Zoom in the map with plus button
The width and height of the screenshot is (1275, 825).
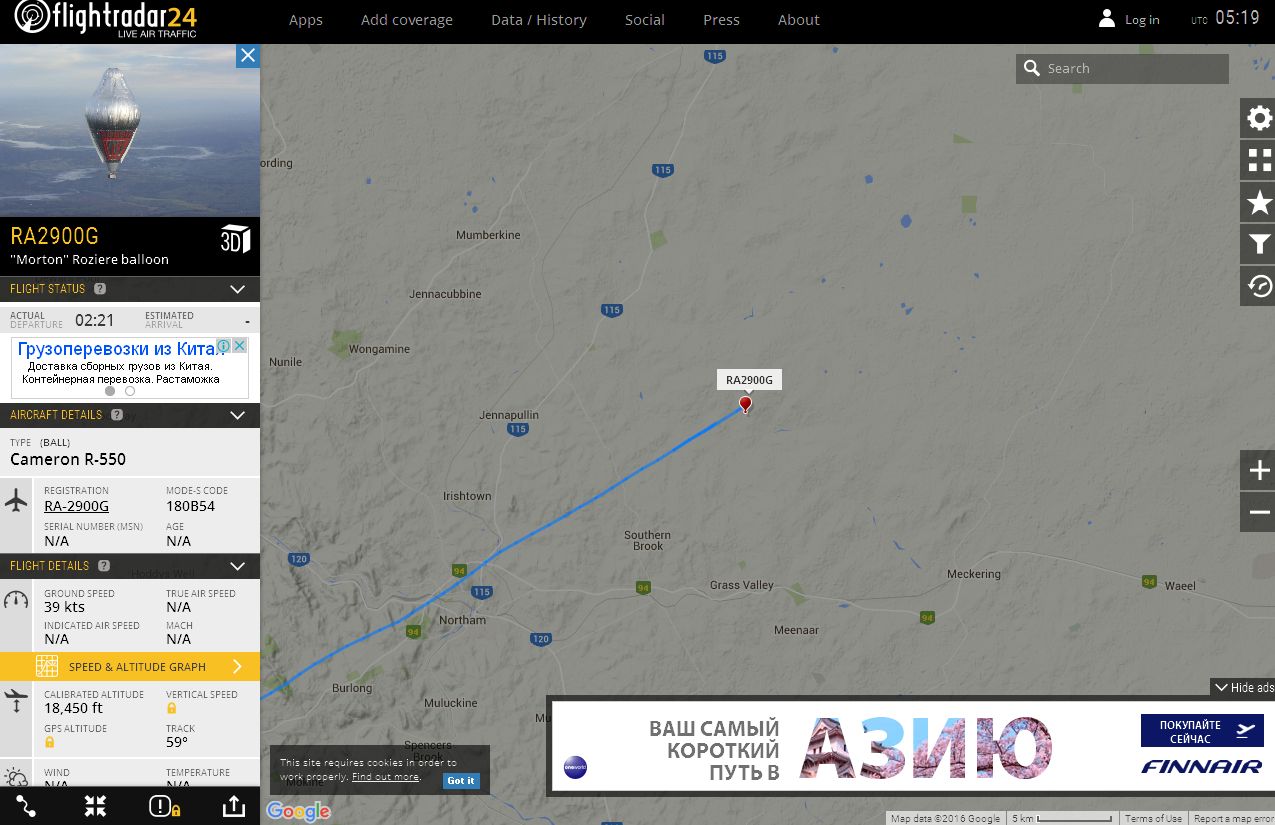tap(1258, 471)
